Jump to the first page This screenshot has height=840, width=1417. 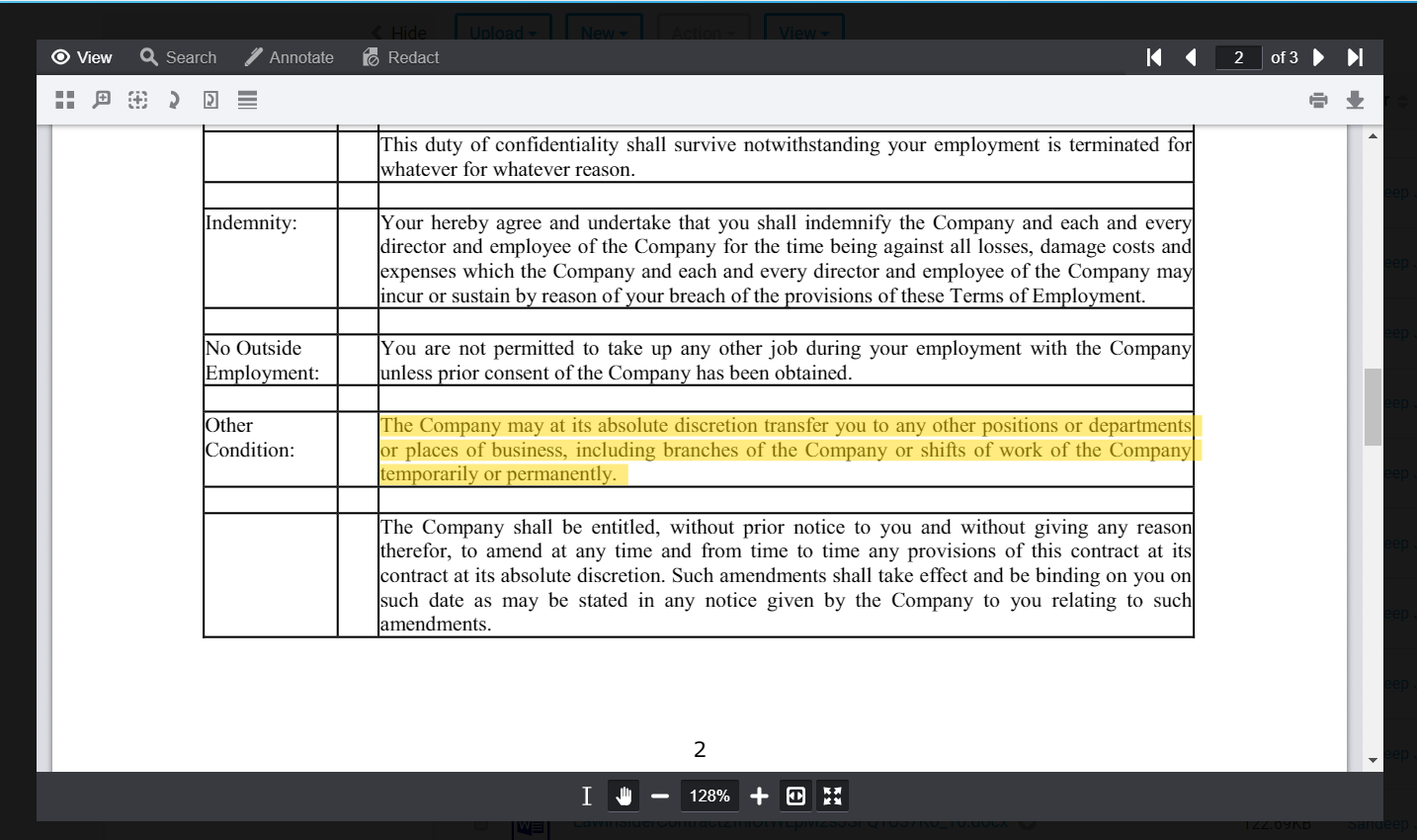1154,57
